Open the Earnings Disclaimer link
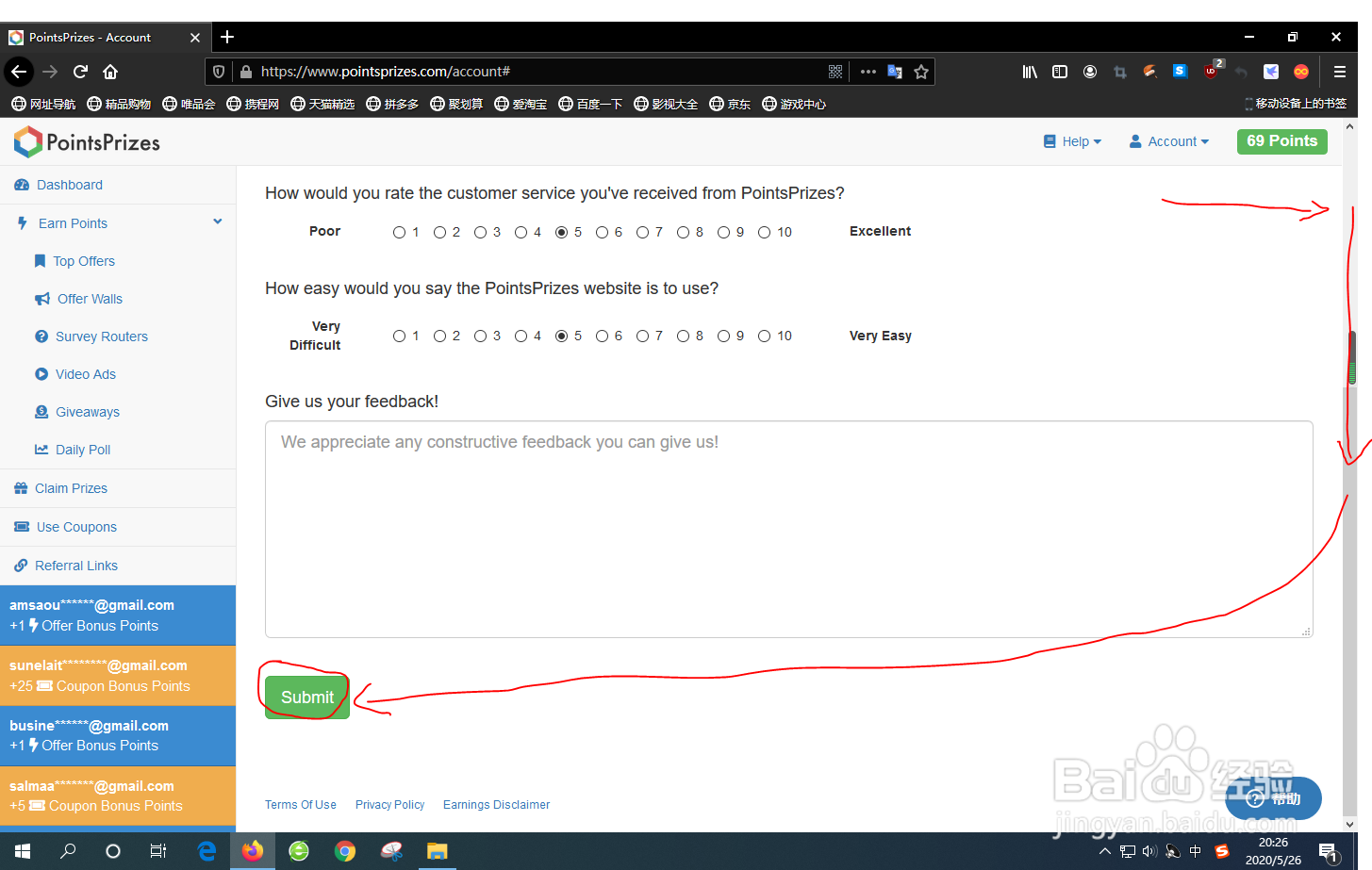Viewport: 1372px width, 870px height. pyautogui.click(x=496, y=805)
